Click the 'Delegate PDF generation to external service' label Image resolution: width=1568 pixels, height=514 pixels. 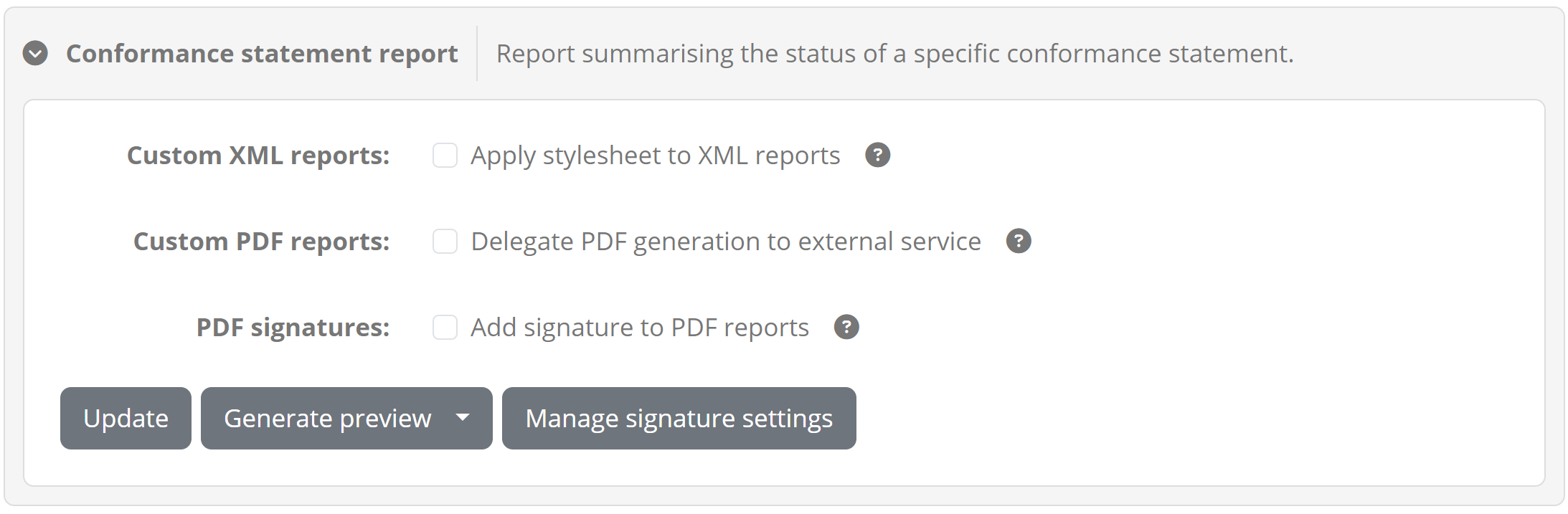tap(725, 242)
